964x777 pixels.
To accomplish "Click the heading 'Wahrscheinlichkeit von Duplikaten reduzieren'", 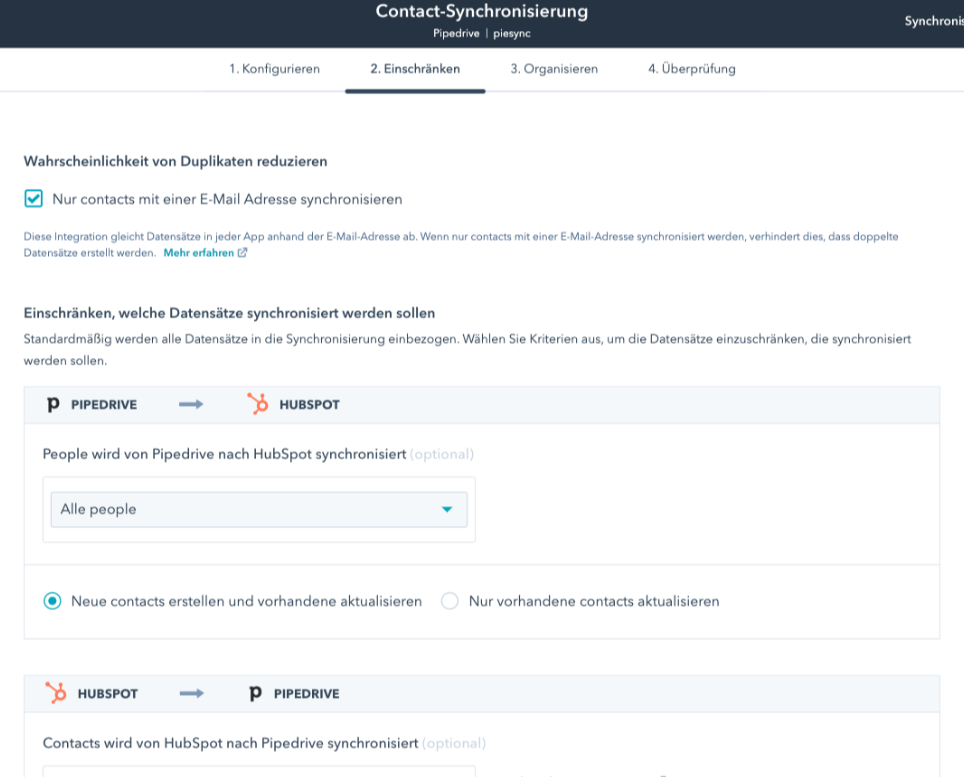I will pos(175,161).
